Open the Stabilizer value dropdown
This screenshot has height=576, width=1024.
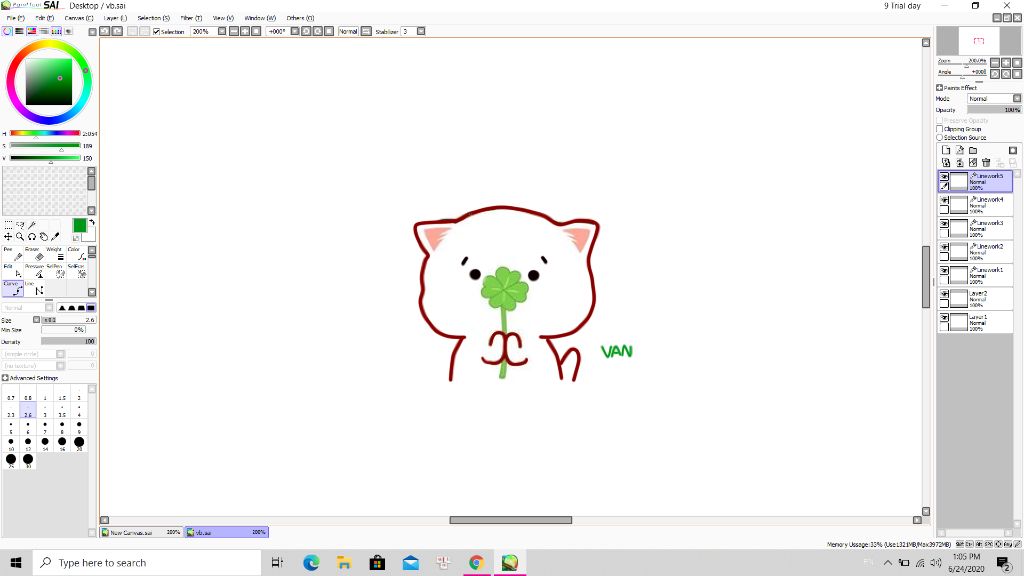421,31
